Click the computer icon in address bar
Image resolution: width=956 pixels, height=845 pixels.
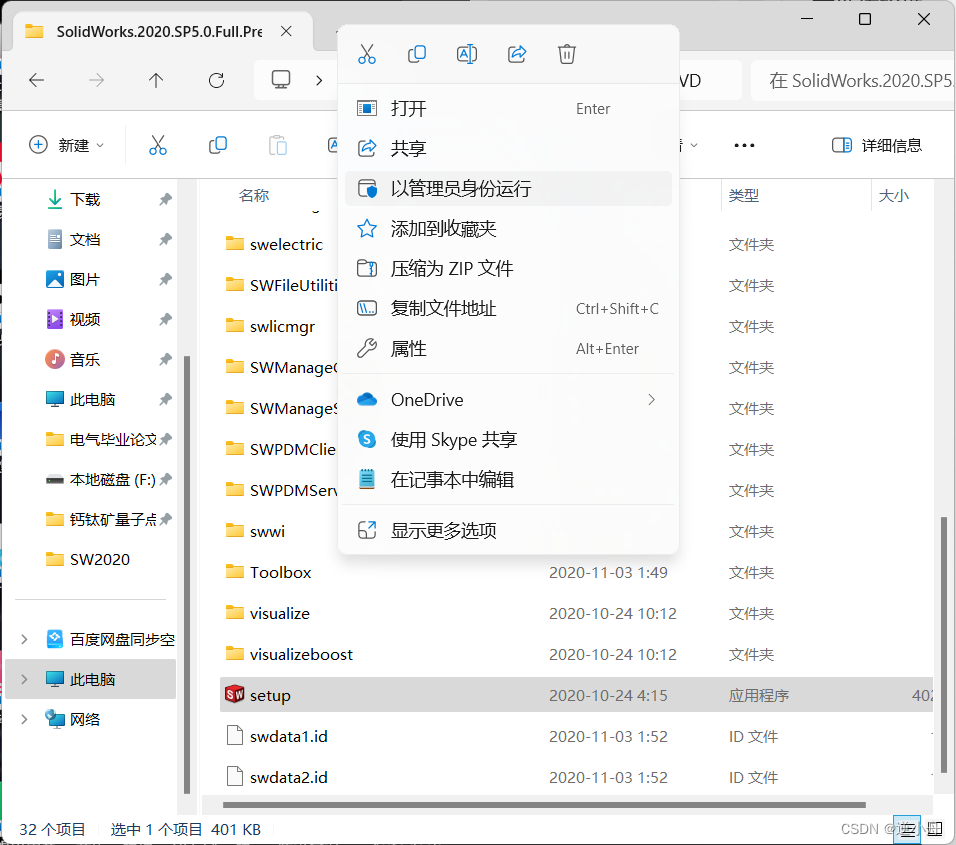(281, 80)
